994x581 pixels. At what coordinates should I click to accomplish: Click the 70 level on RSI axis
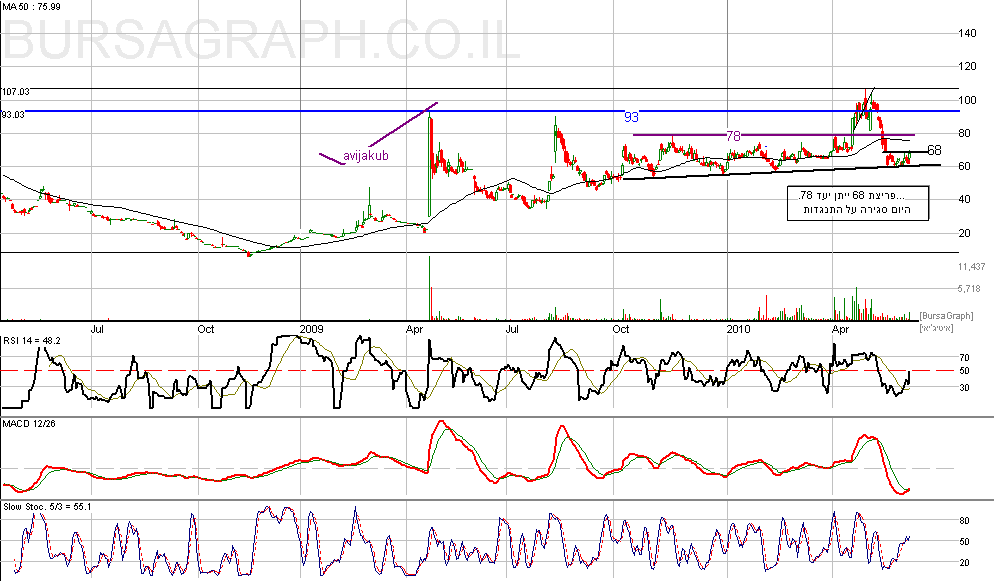coord(964,356)
